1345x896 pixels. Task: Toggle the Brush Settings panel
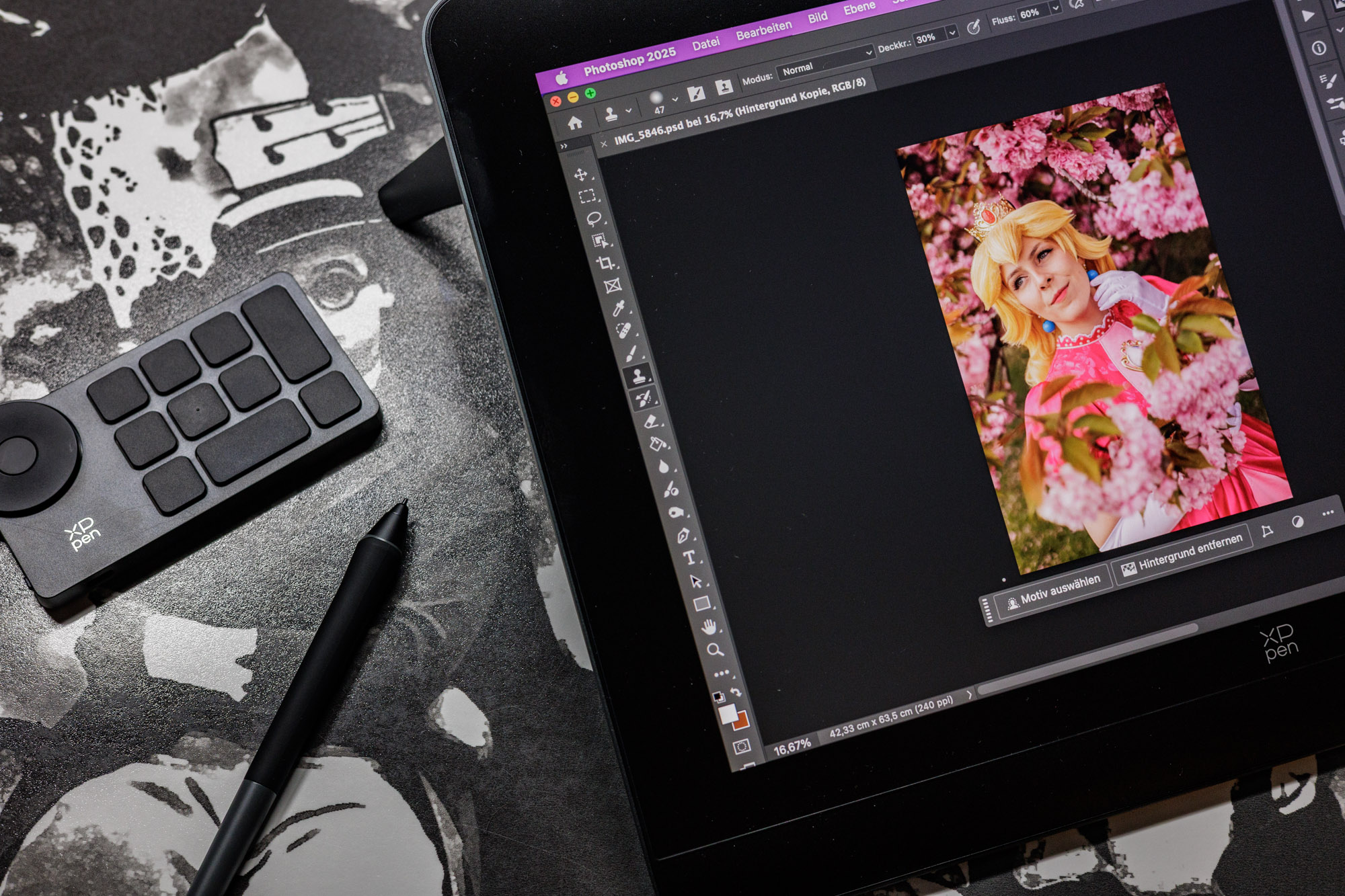[x=695, y=93]
